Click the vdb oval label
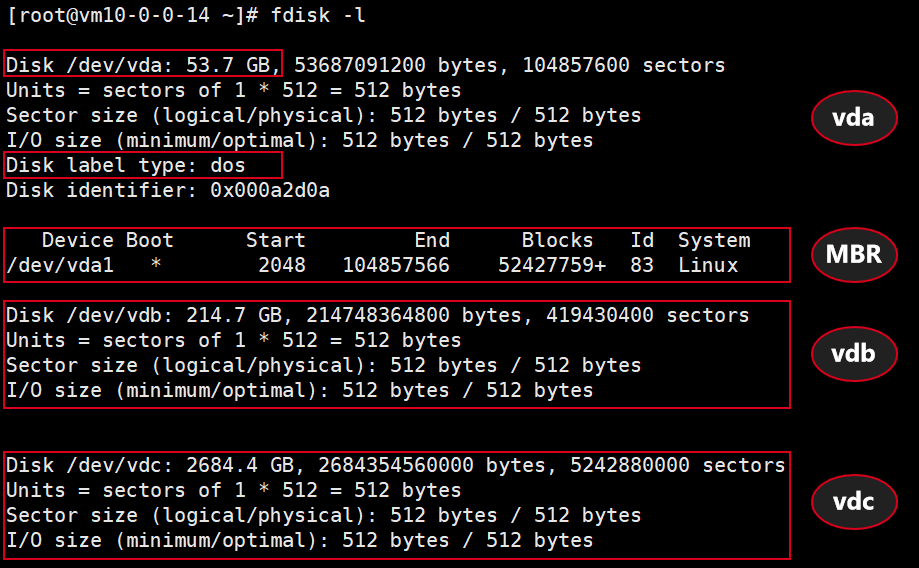This screenshot has height=568, width=919. [x=854, y=353]
